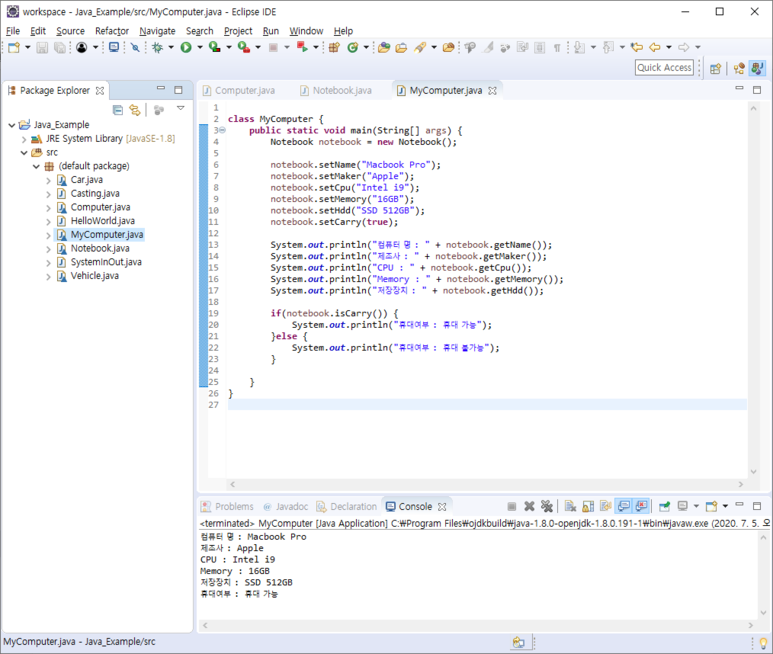Screen dimensions: 773x654
Task: Click Remove All Terminated Launches icon
Action: coord(546,506)
